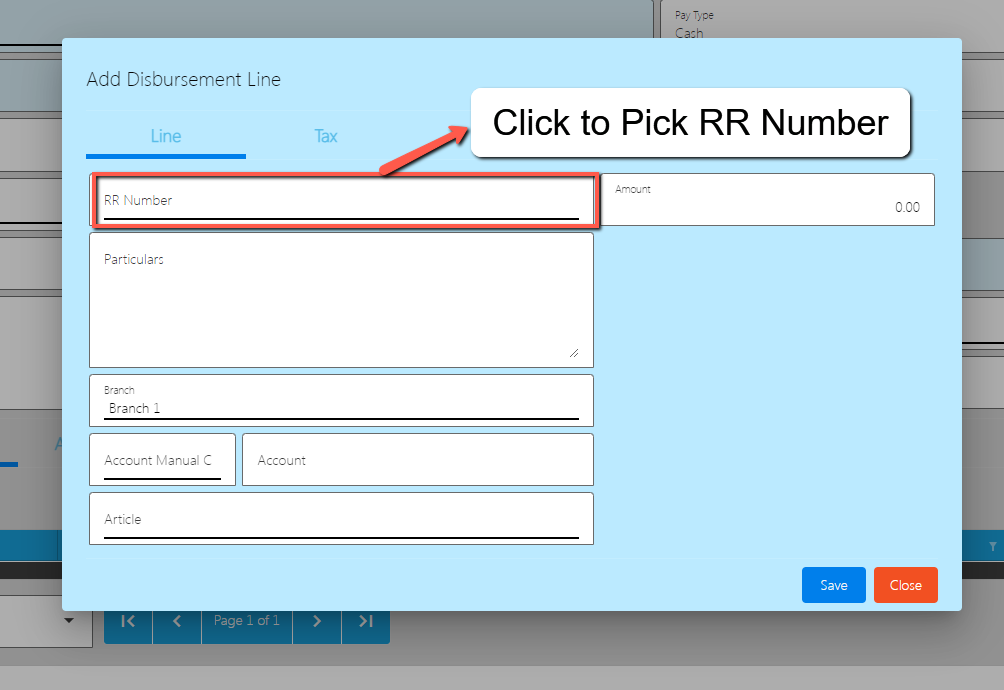Screen dimensions: 1004x690
Task: Click the previous page arrow
Action: point(177,621)
